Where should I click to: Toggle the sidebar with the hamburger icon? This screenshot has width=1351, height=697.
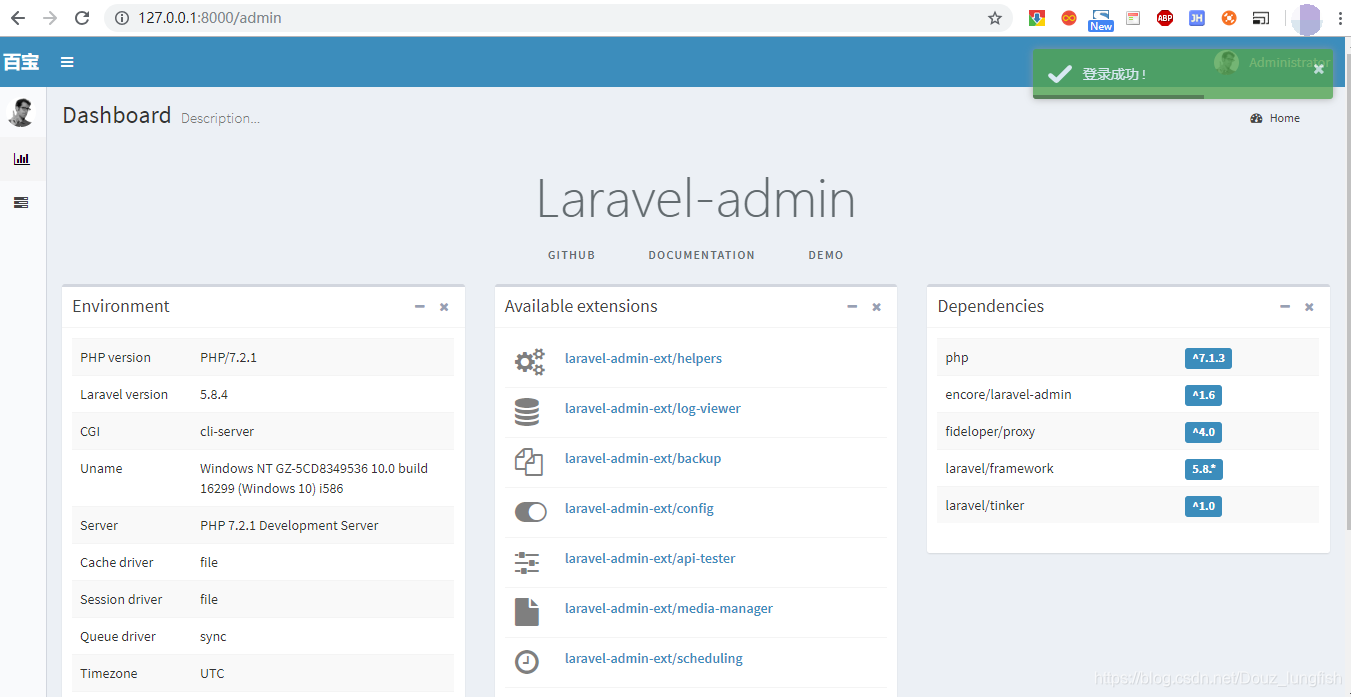pyautogui.click(x=67, y=62)
